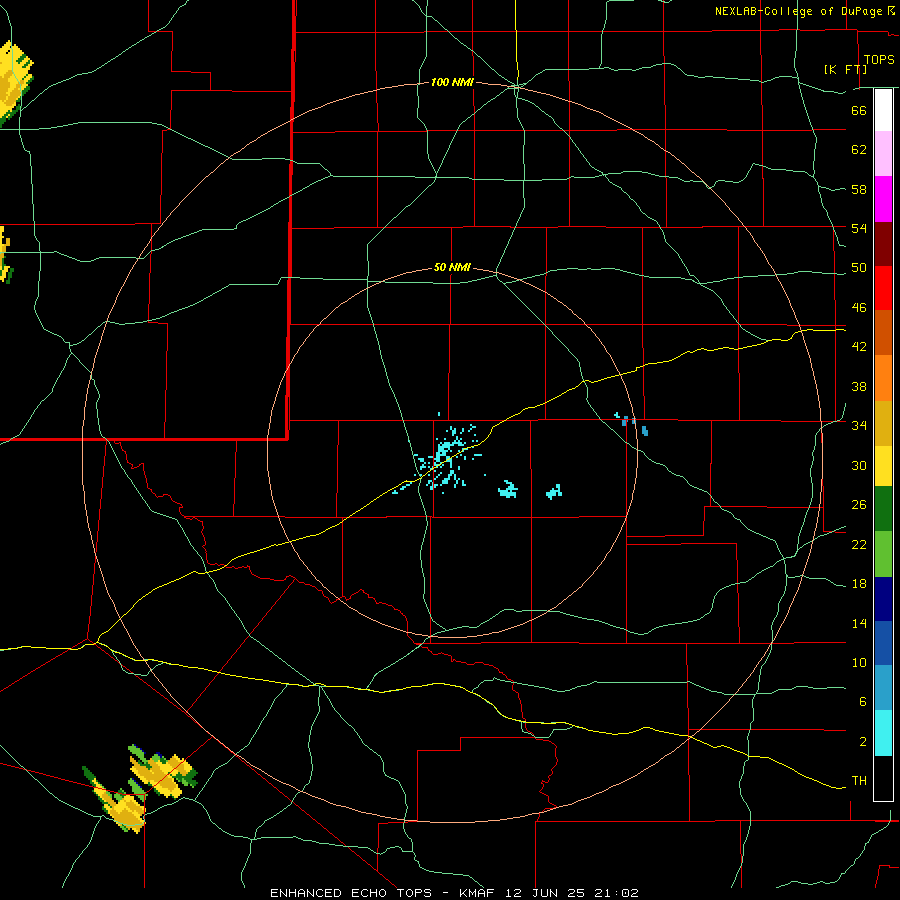
Task: Click the "6" scale label
Action: pos(863,702)
